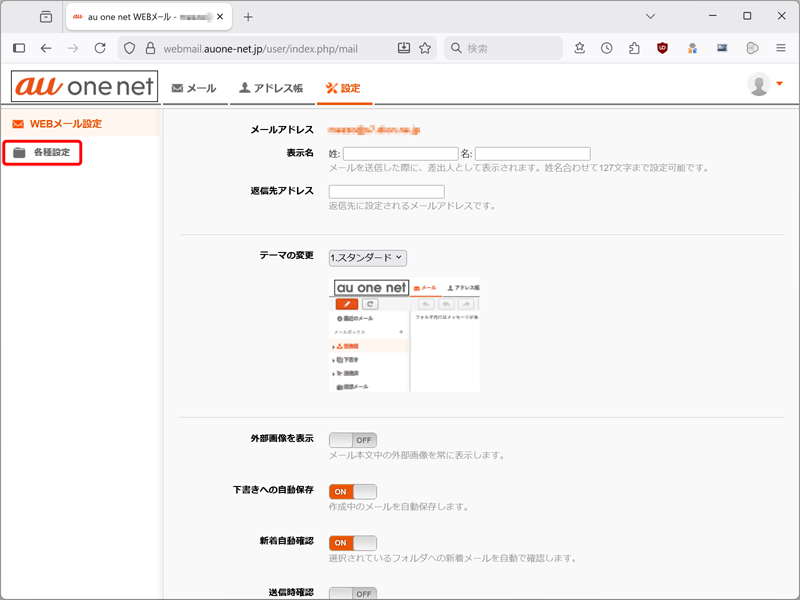Open the Firefox hamburger application menu
The image size is (800, 600).
(780, 48)
